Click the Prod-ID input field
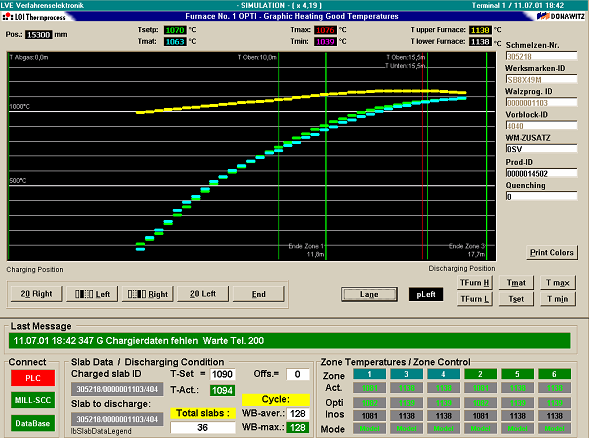 click(x=541, y=173)
